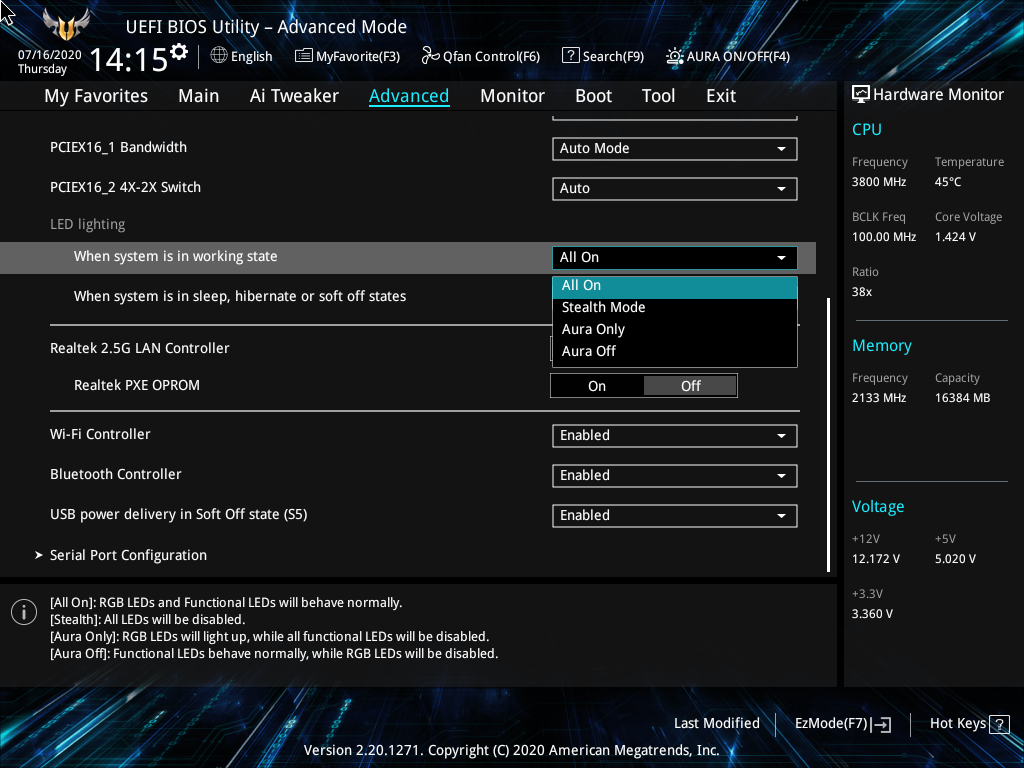Select Stealth Mode option
The image size is (1024, 768).
675,308
